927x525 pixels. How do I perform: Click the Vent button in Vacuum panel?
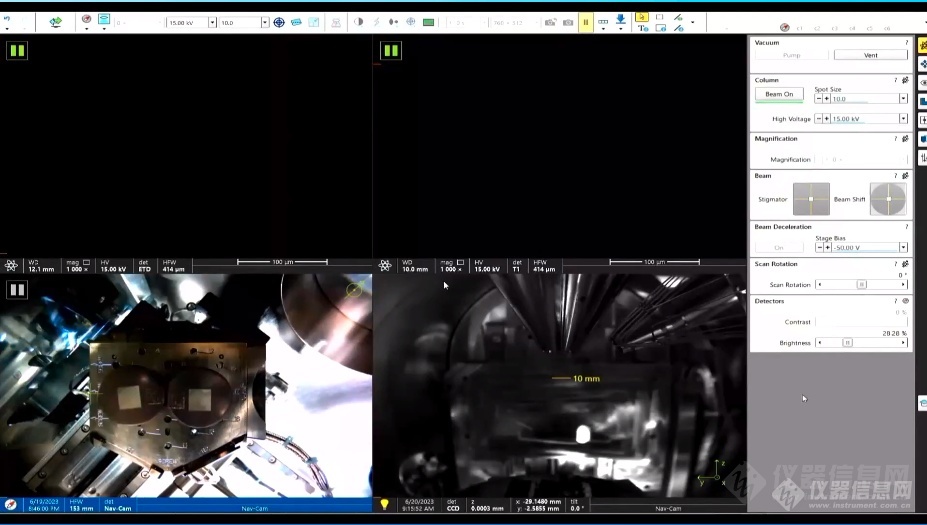pyautogui.click(x=870, y=55)
